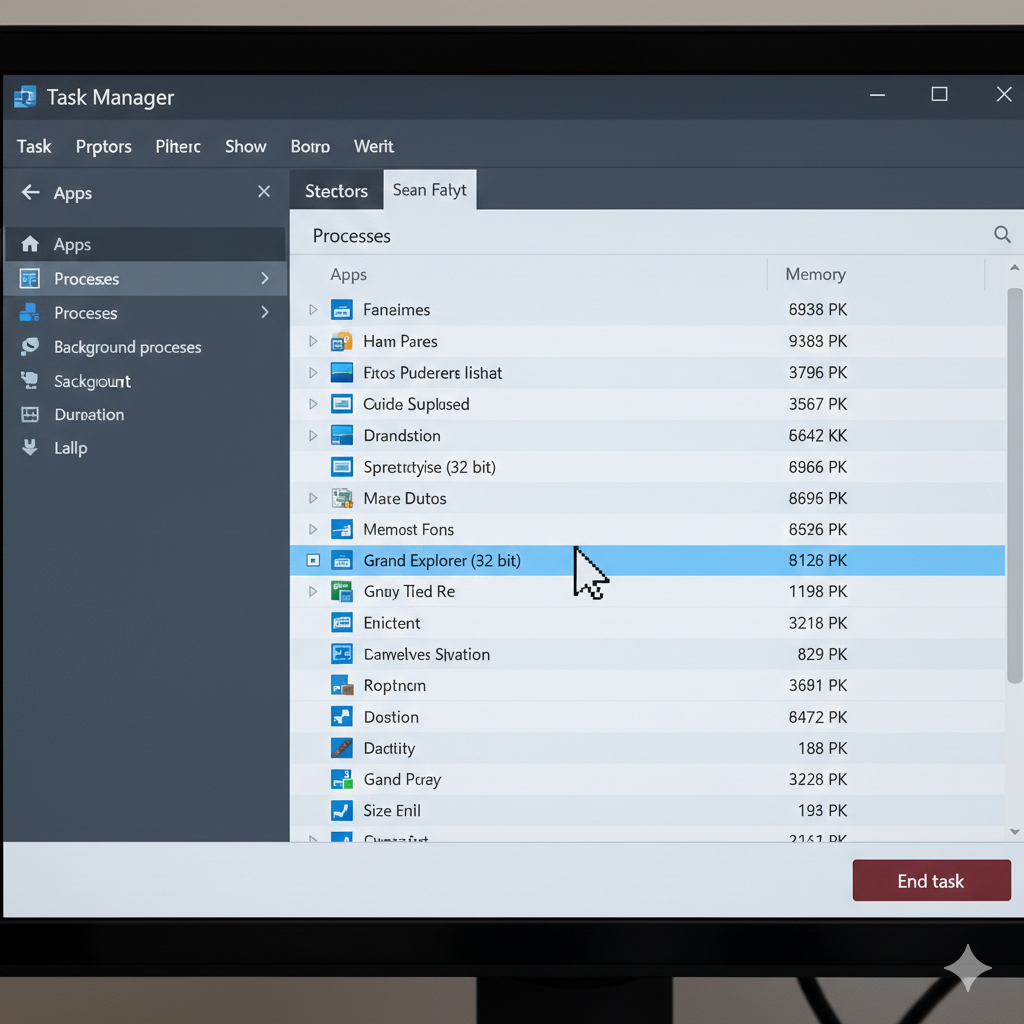The image size is (1024, 1024).
Task: Click the Dactiity app icon
Action: (342, 748)
